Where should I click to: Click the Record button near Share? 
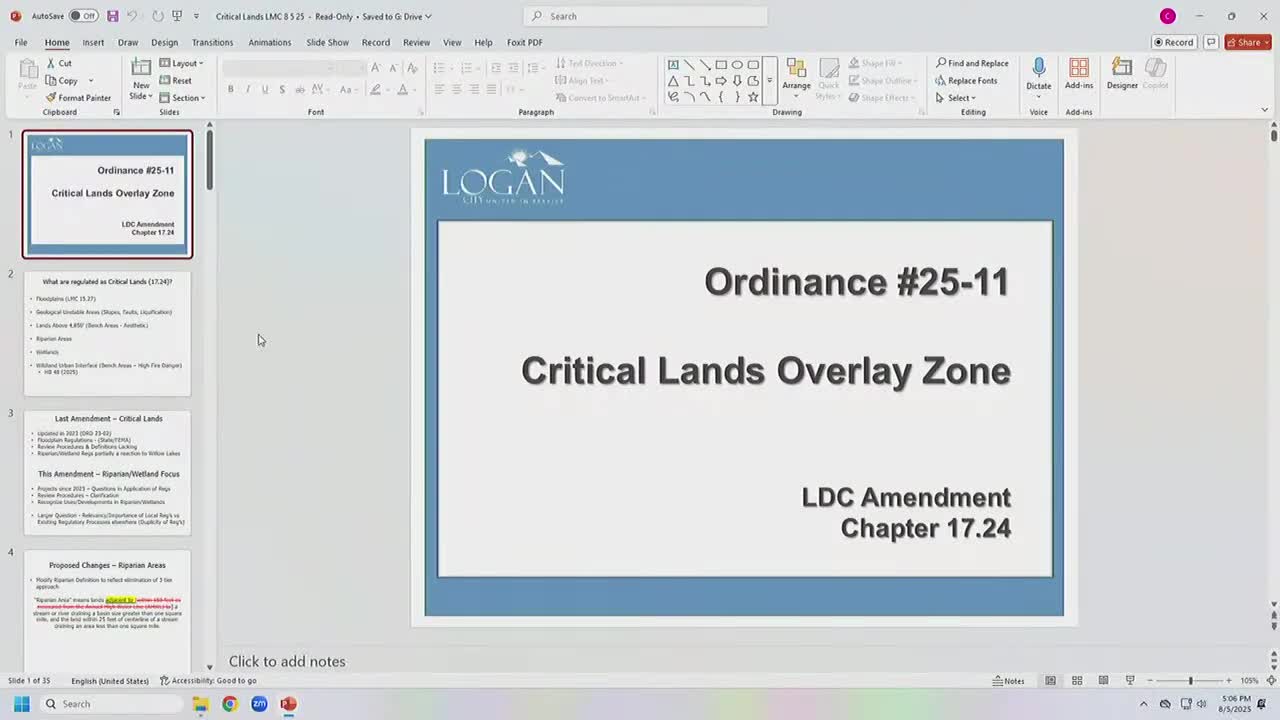coord(1174,42)
